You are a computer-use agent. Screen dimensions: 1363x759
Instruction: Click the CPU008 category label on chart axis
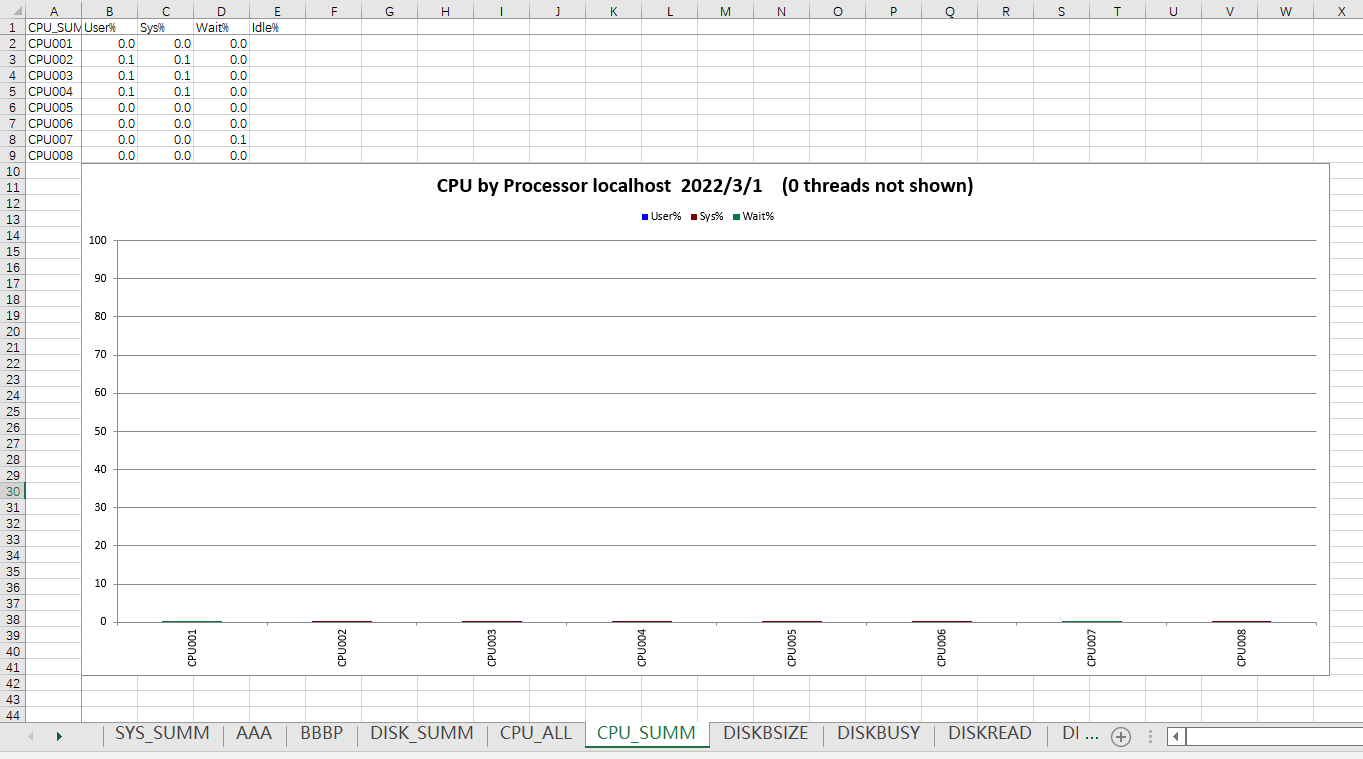pos(1242,646)
